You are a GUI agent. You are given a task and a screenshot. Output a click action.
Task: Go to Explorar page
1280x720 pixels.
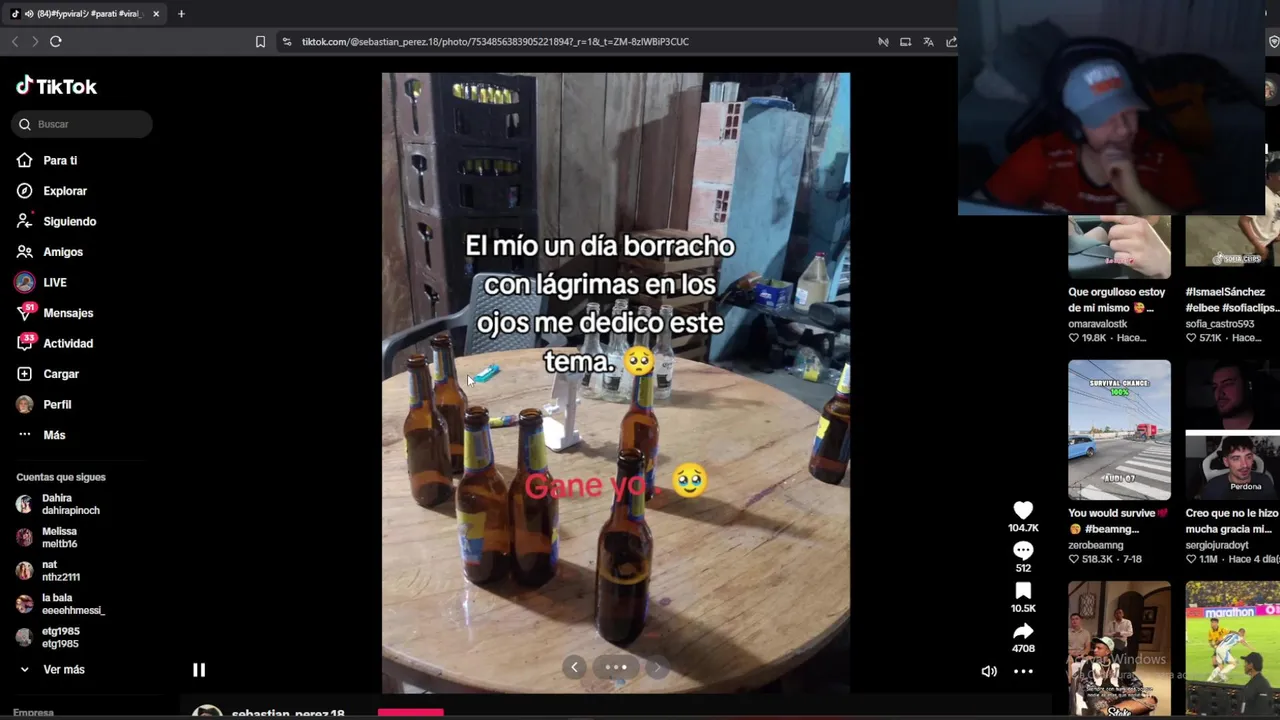click(x=52, y=191)
